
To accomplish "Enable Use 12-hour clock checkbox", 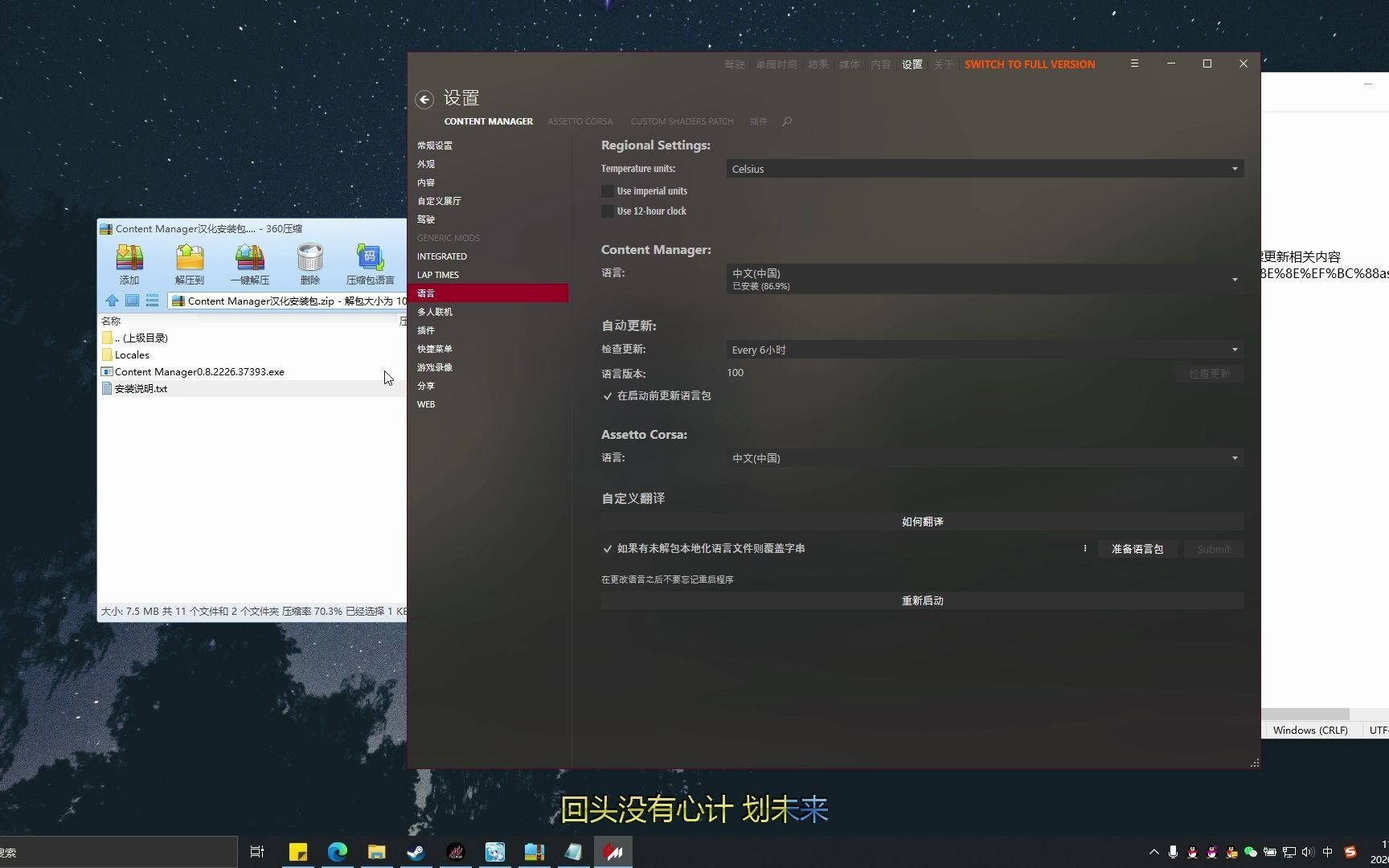I will (608, 211).
